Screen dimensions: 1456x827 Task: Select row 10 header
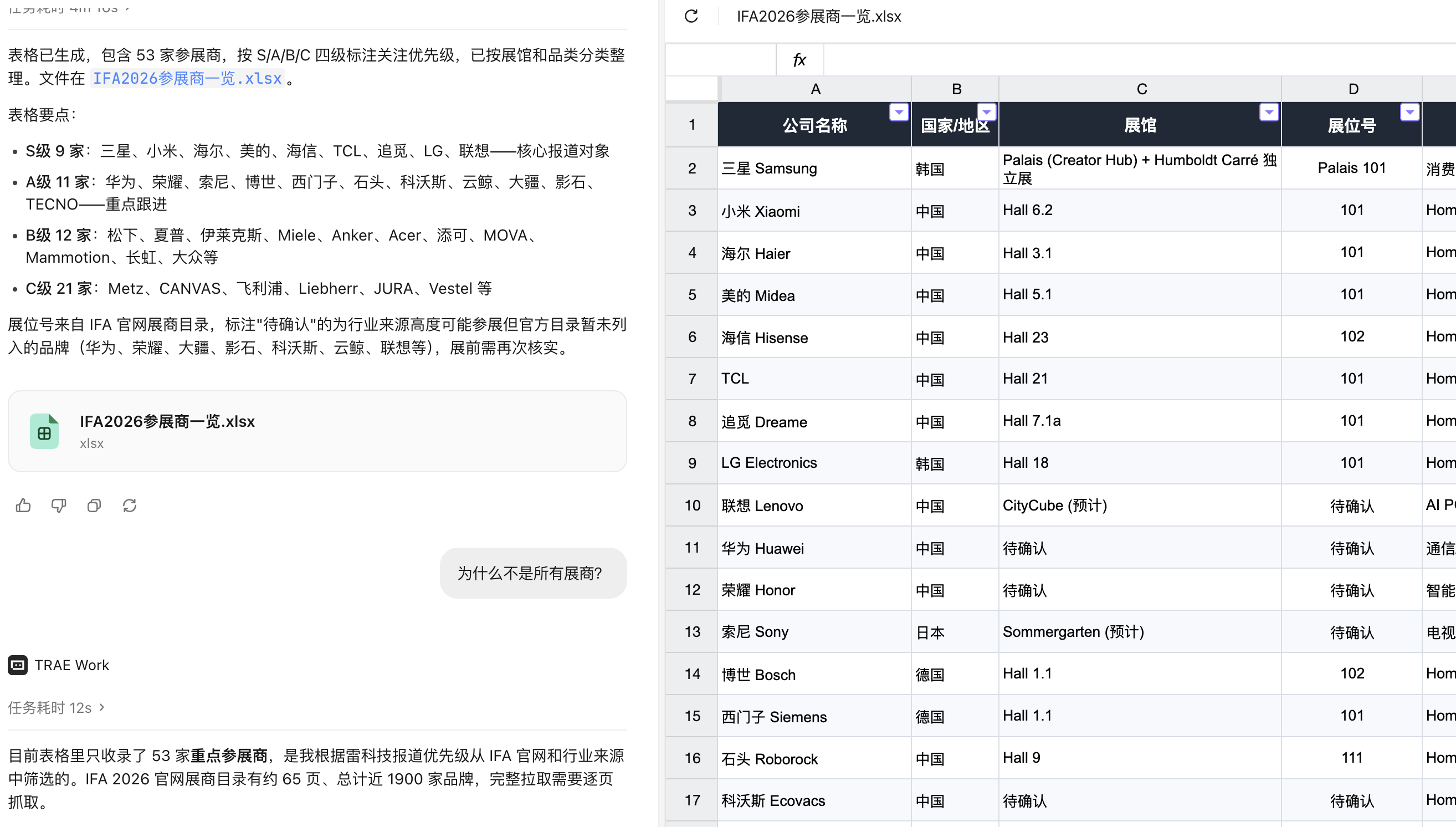pos(691,506)
